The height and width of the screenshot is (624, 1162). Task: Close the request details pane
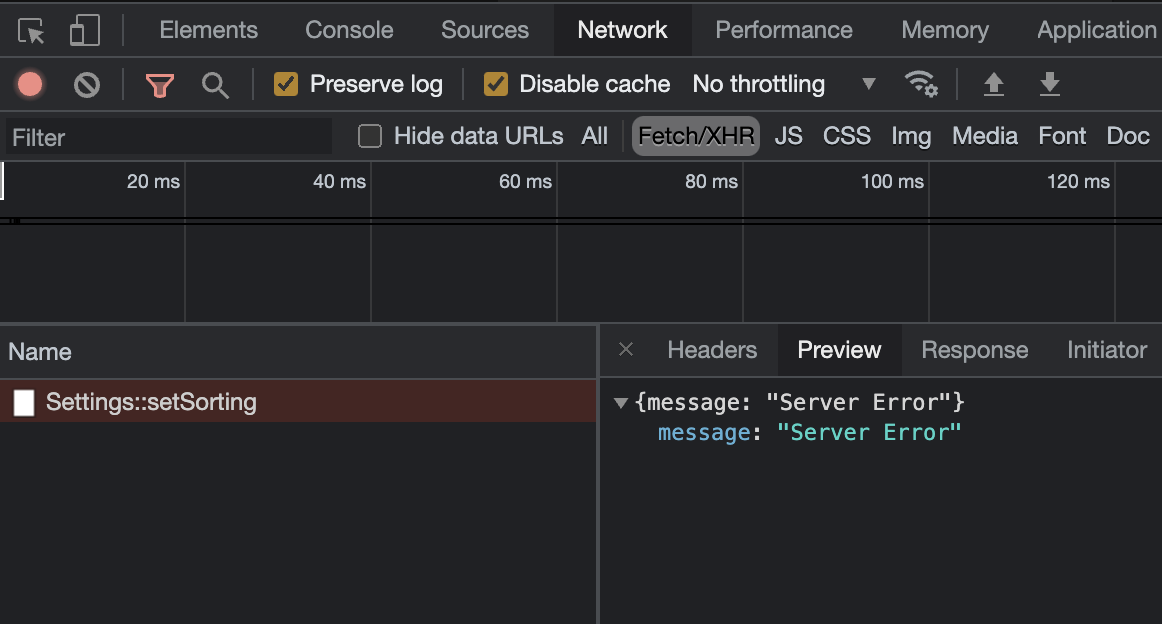pos(626,350)
